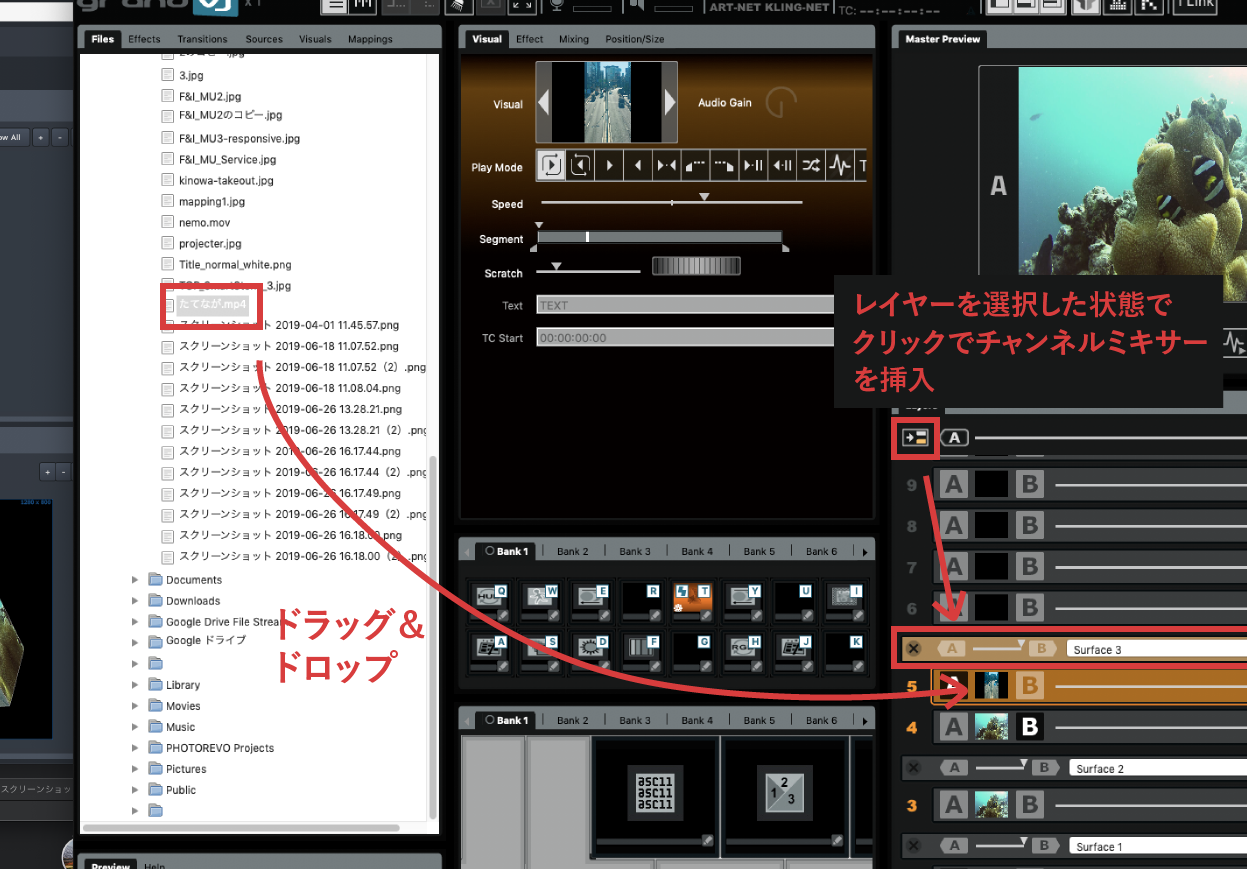Choose play forward once mode
The height and width of the screenshot is (869, 1247).
pos(609,166)
